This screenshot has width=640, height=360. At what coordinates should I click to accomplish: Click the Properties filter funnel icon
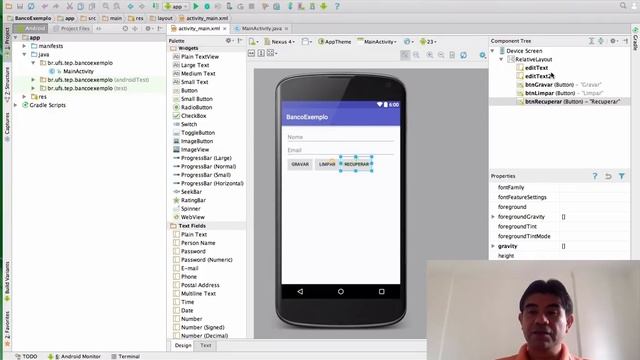622,176
